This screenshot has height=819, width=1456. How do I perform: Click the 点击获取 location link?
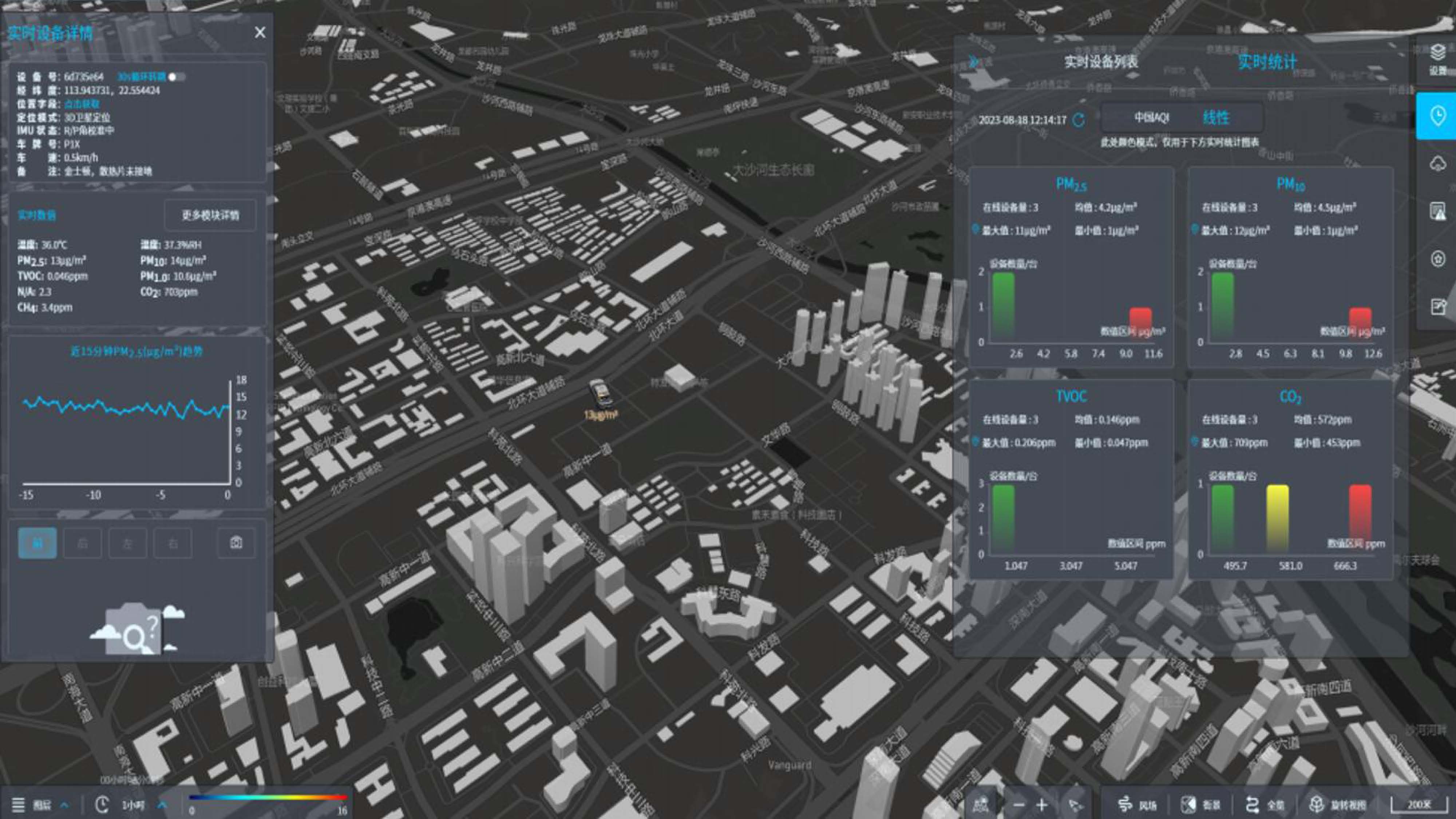coord(82,104)
